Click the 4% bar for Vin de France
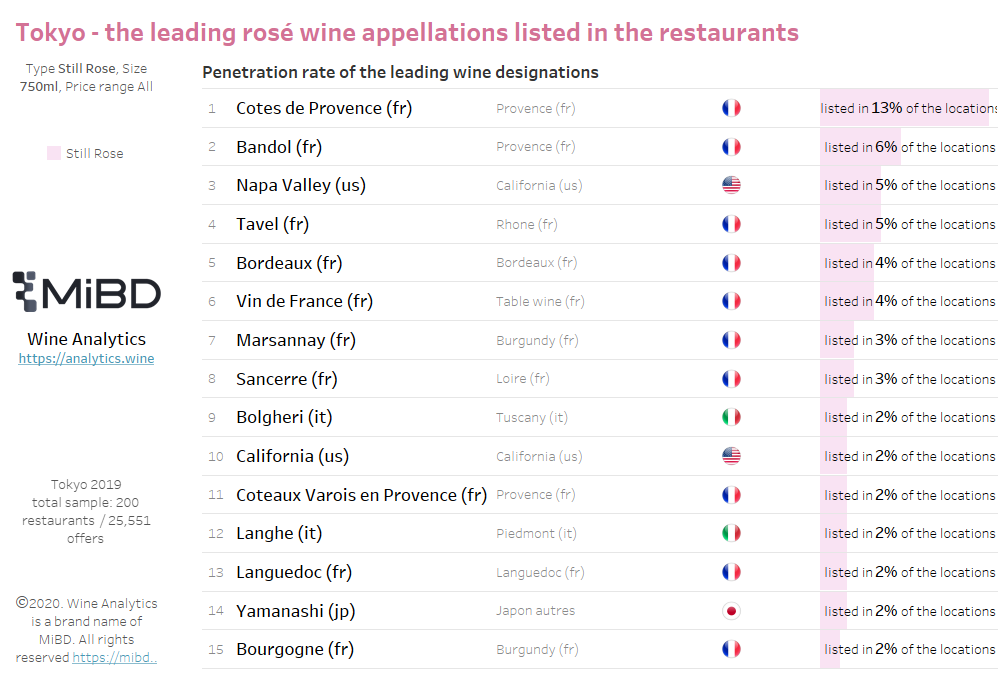 847,301
